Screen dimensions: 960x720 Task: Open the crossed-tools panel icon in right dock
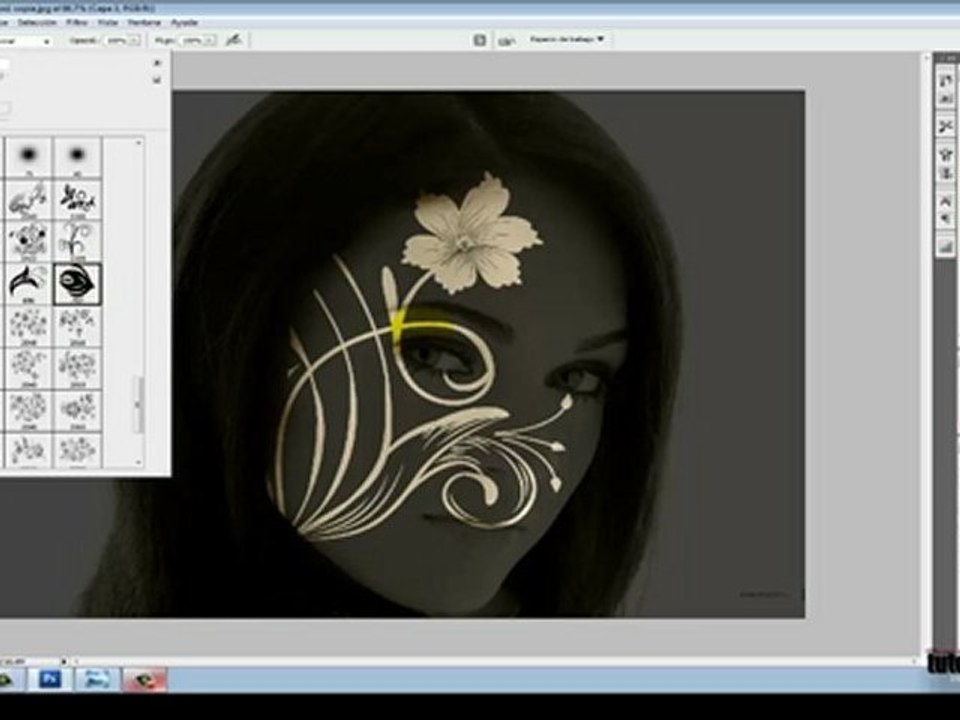[946, 126]
